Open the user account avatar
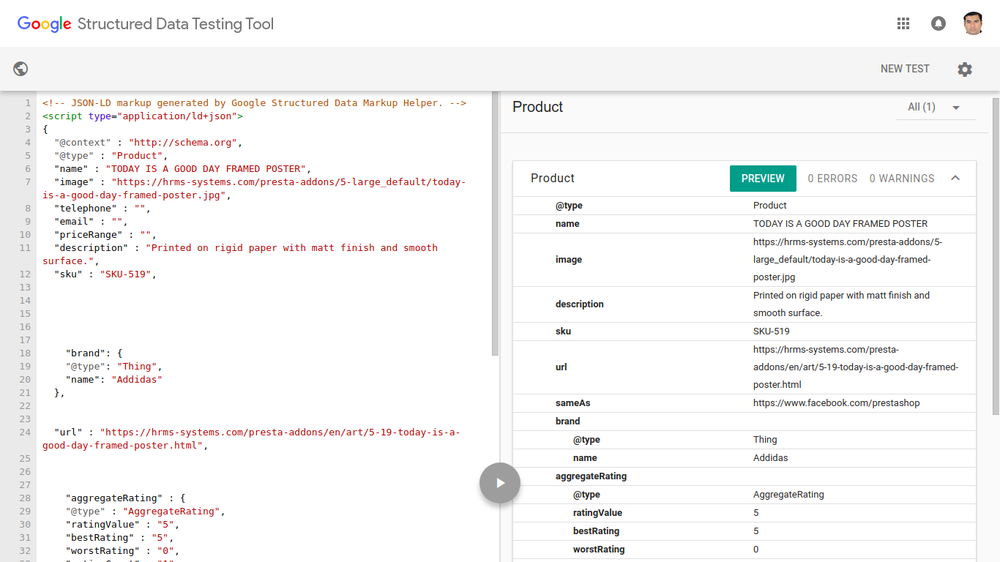 pyautogui.click(x=973, y=24)
